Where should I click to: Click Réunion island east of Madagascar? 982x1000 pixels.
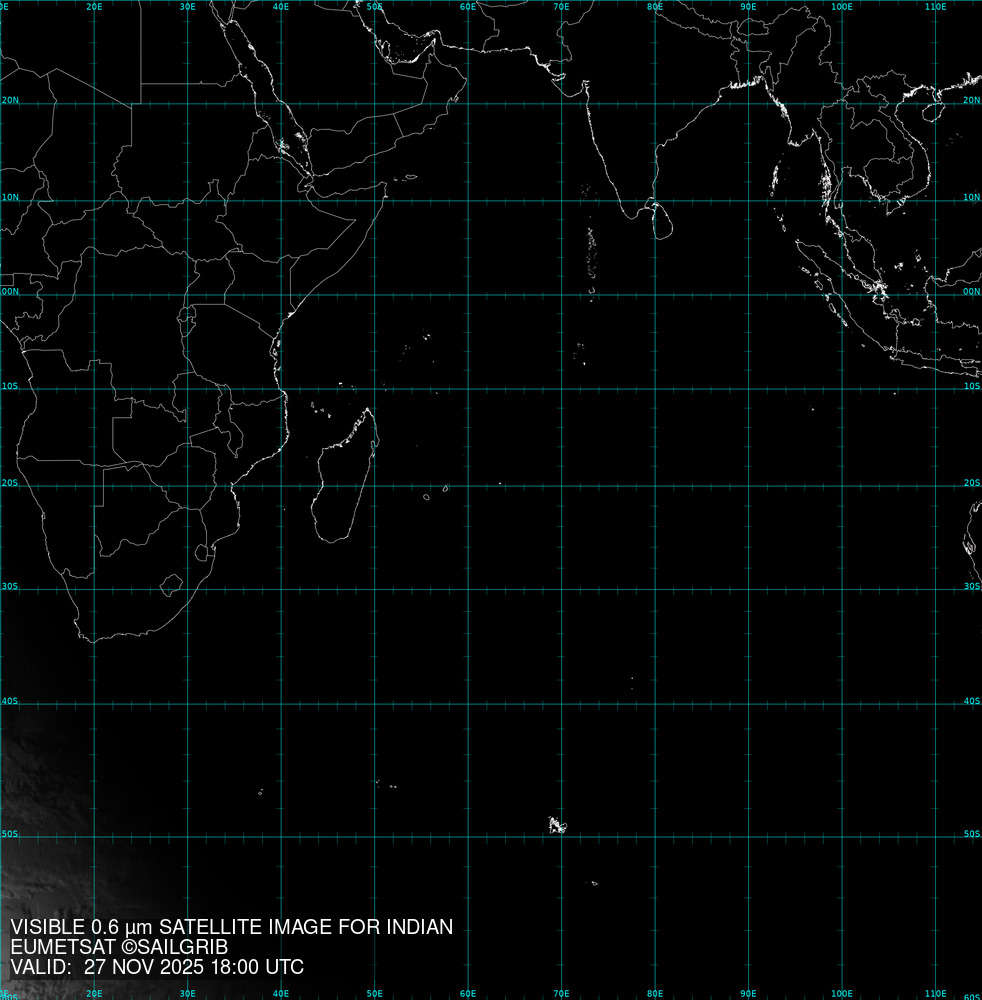click(x=427, y=497)
